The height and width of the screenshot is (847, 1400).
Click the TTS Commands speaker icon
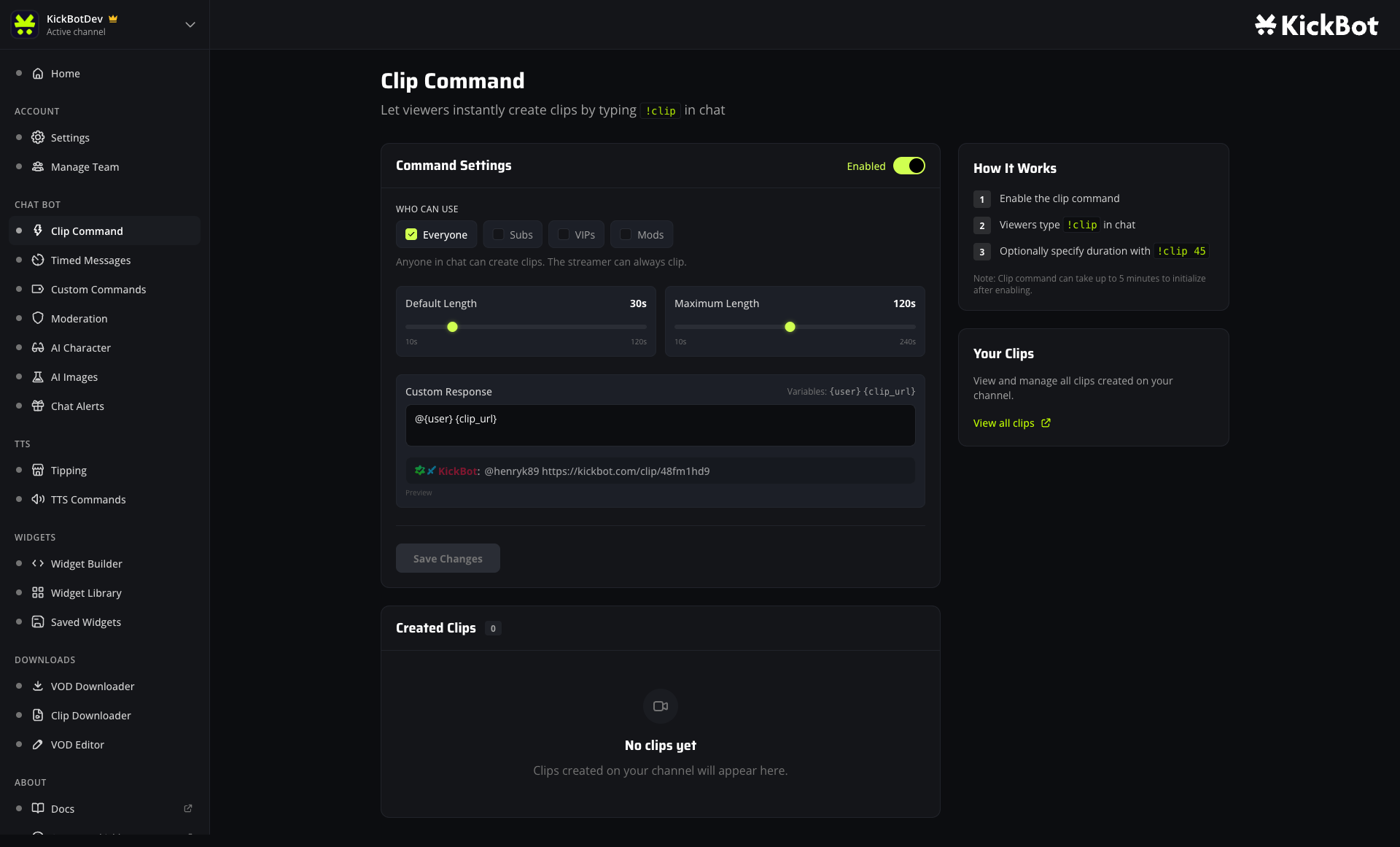38,500
